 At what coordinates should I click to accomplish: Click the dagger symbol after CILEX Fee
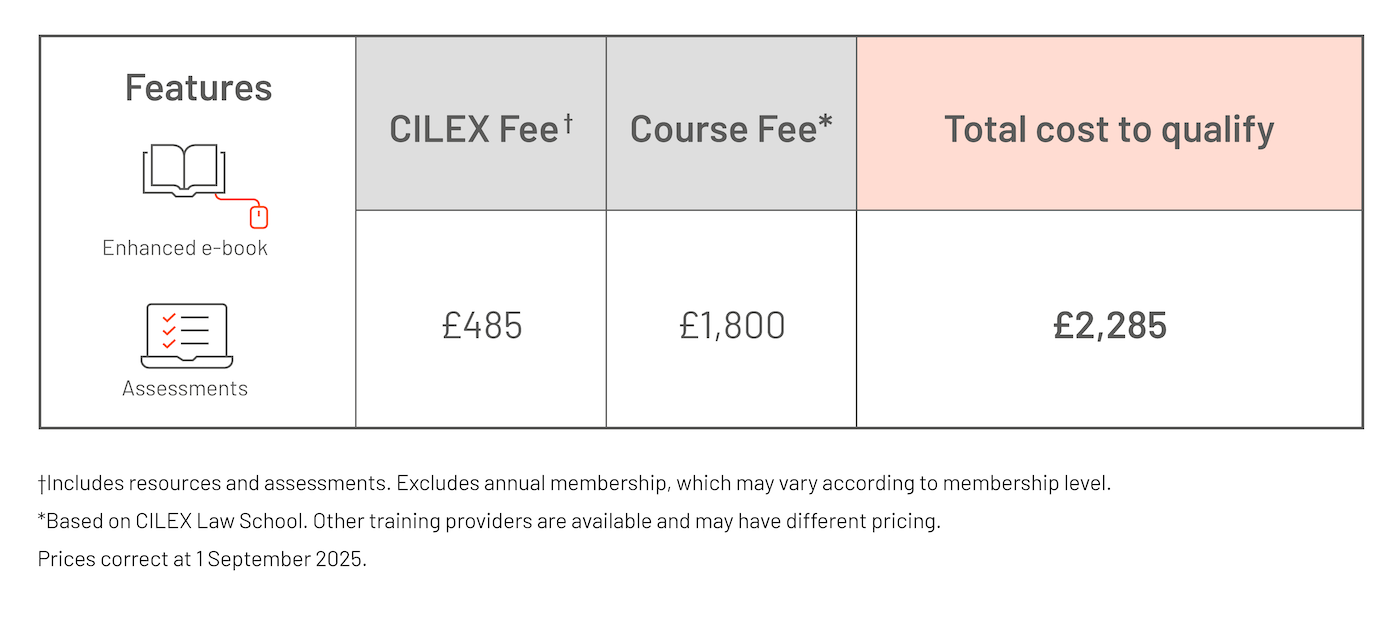click(568, 122)
